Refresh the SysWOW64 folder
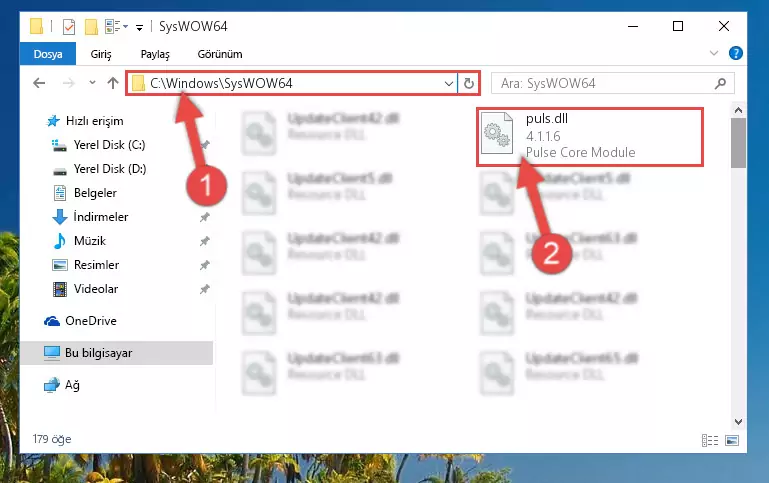The width and height of the screenshot is (769, 483). (x=469, y=83)
